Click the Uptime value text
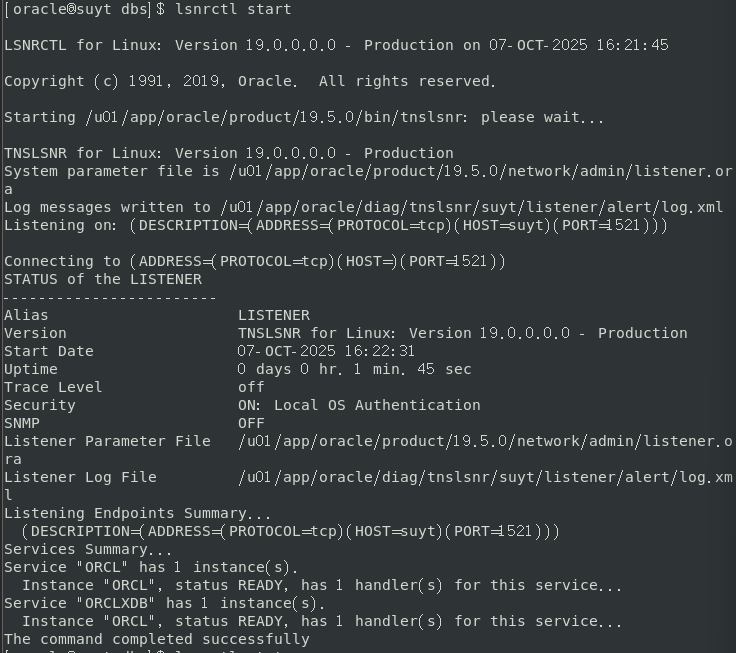The height and width of the screenshot is (653, 736). click(354, 369)
